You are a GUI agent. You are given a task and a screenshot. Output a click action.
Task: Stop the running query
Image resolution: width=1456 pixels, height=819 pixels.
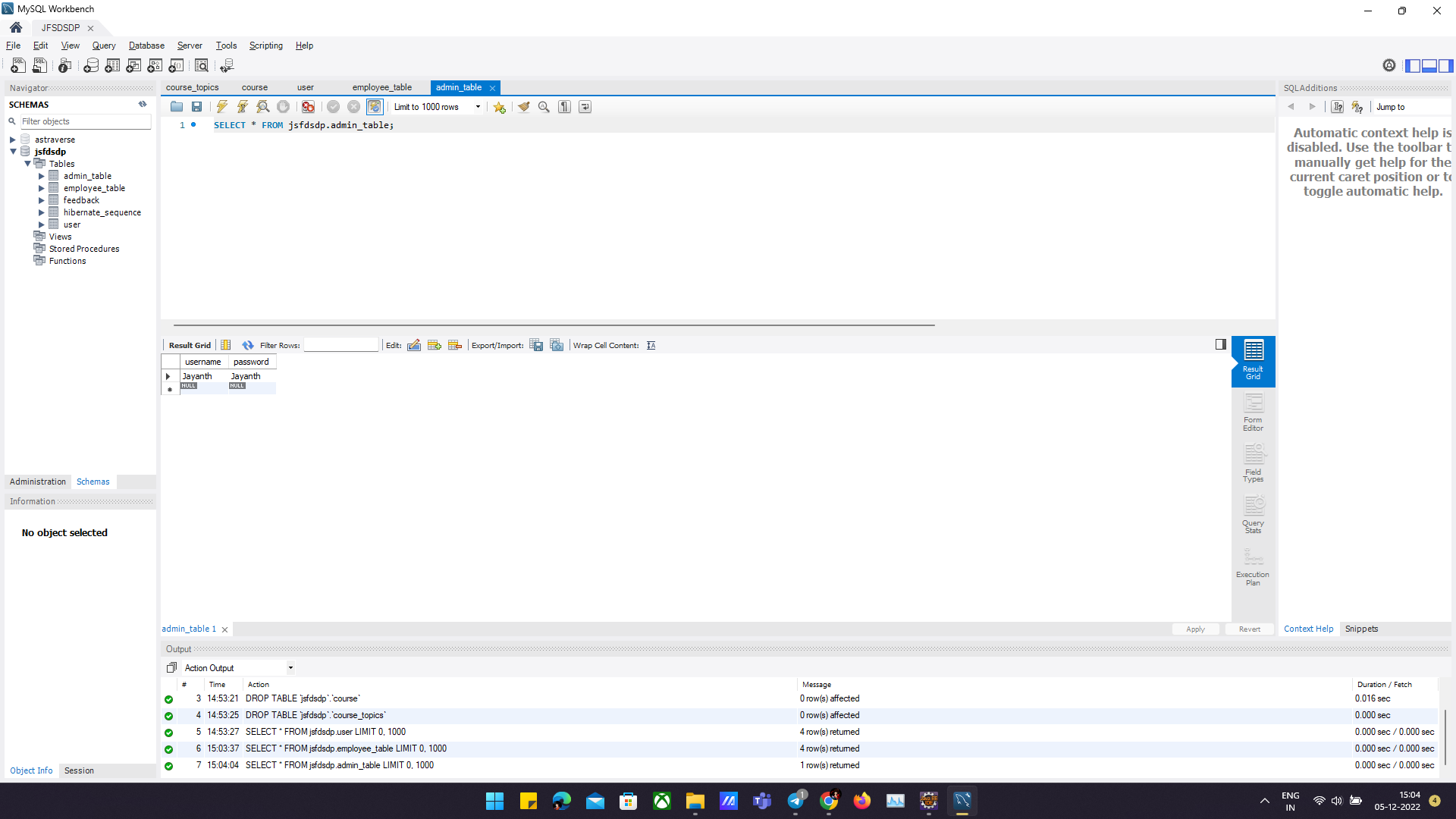point(282,107)
